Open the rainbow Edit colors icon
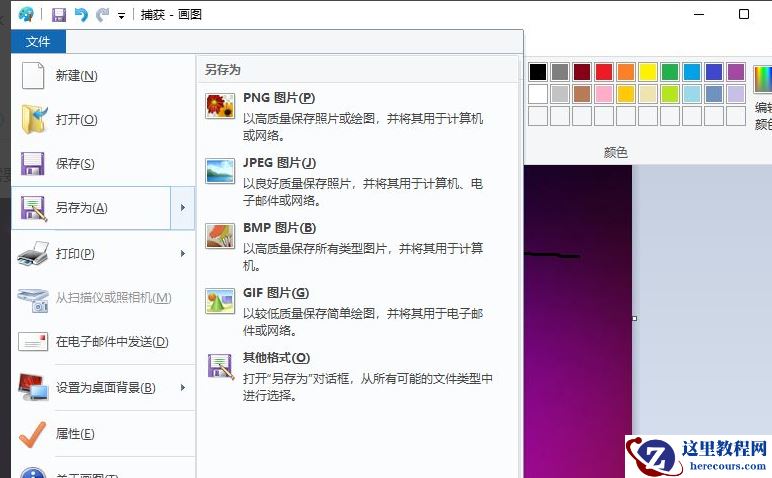The width and height of the screenshot is (772, 478). click(x=763, y=79)
